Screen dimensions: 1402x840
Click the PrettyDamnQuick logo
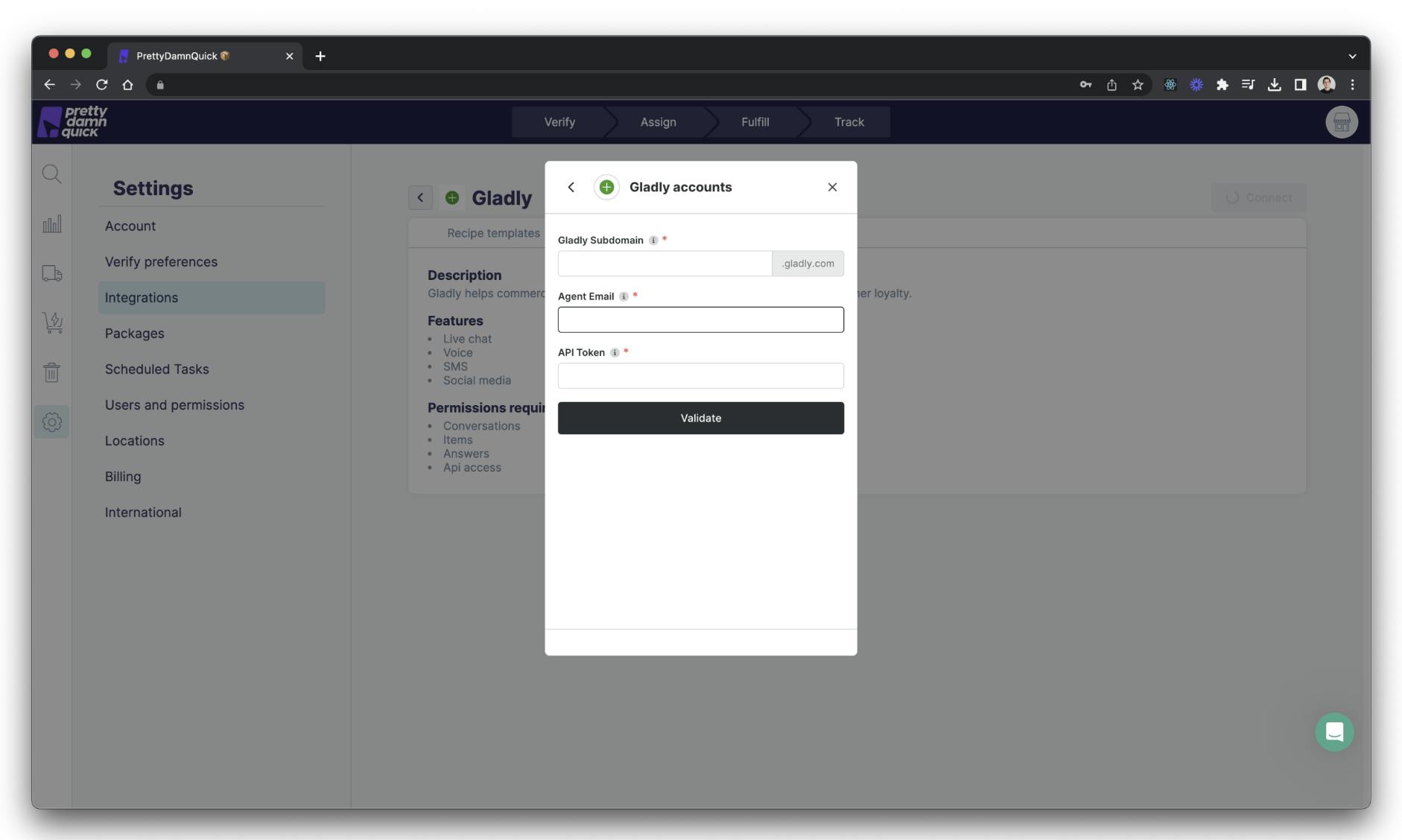[72, 122]
